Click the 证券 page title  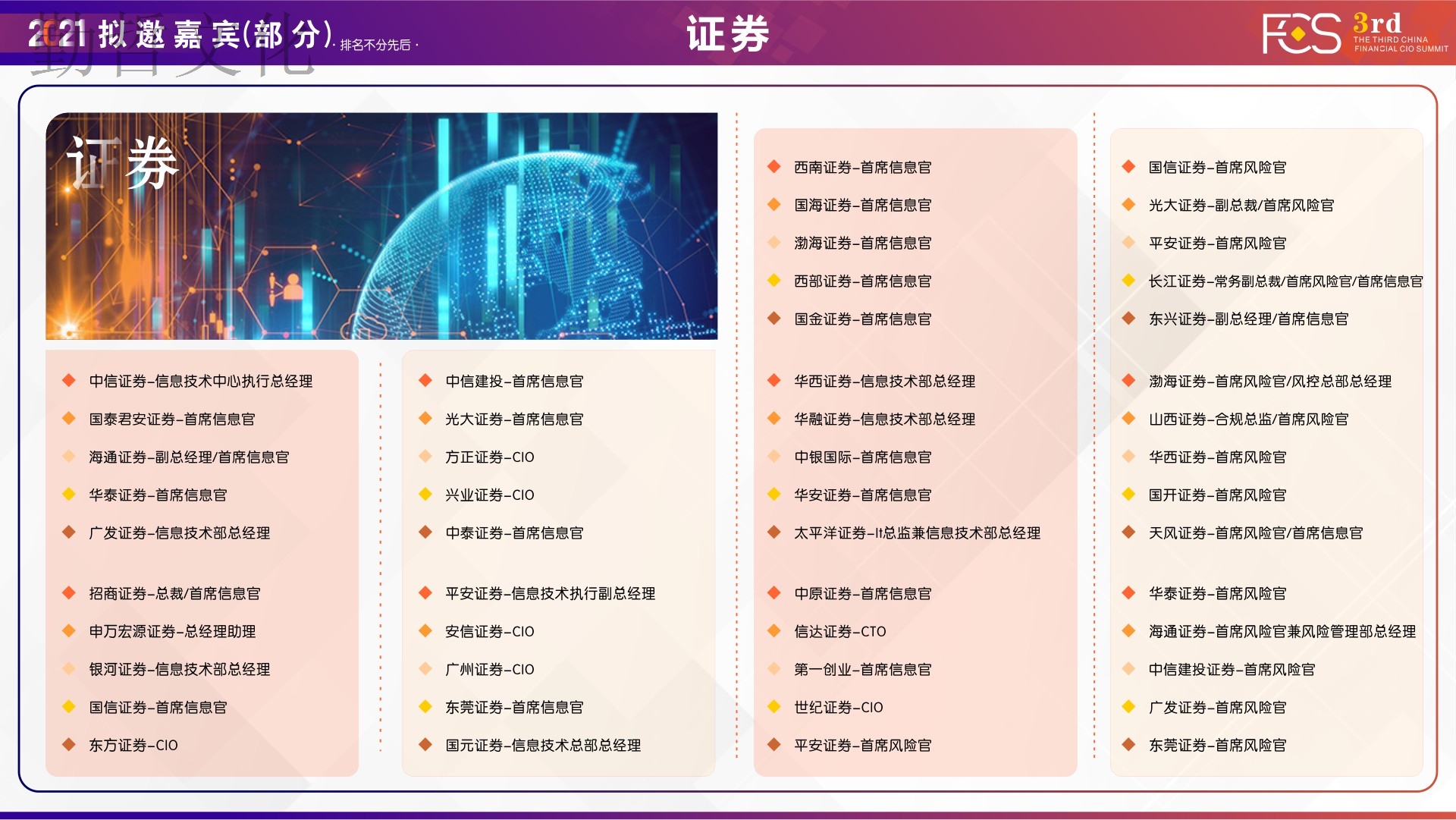(728, 33)
